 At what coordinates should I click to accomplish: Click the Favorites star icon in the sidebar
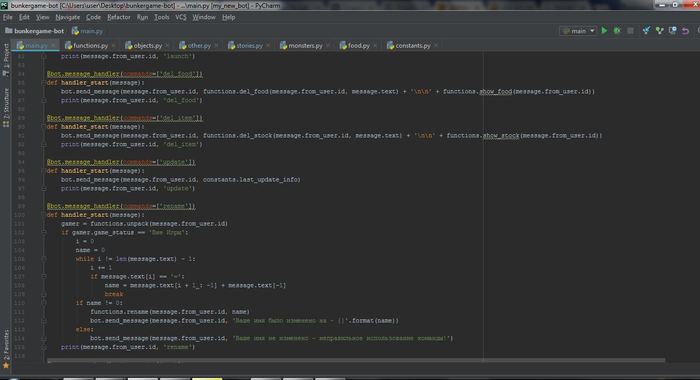click(6, 366)
